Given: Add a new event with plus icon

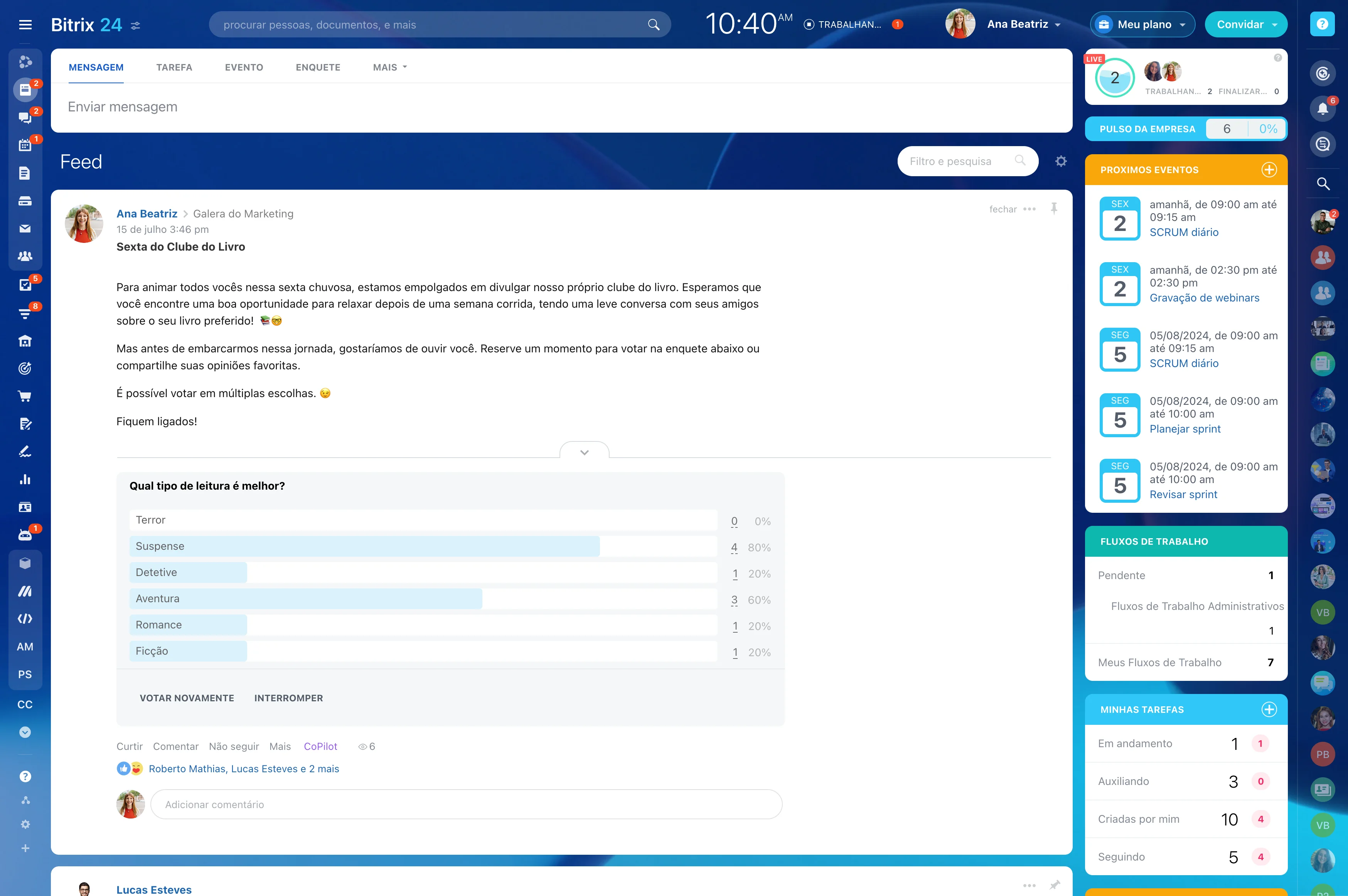Looking at the screenshot, I should click(x=1269, y=170).
